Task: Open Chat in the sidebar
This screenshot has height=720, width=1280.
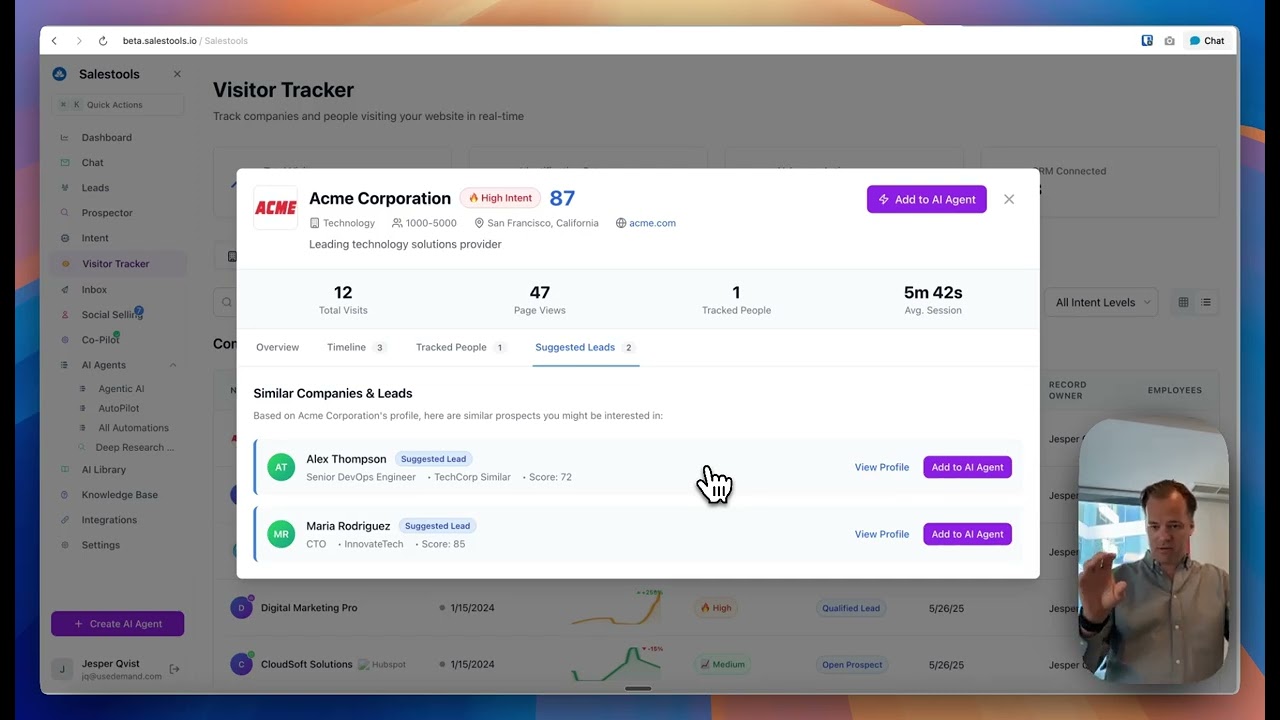Action: [x=92, y=162]
